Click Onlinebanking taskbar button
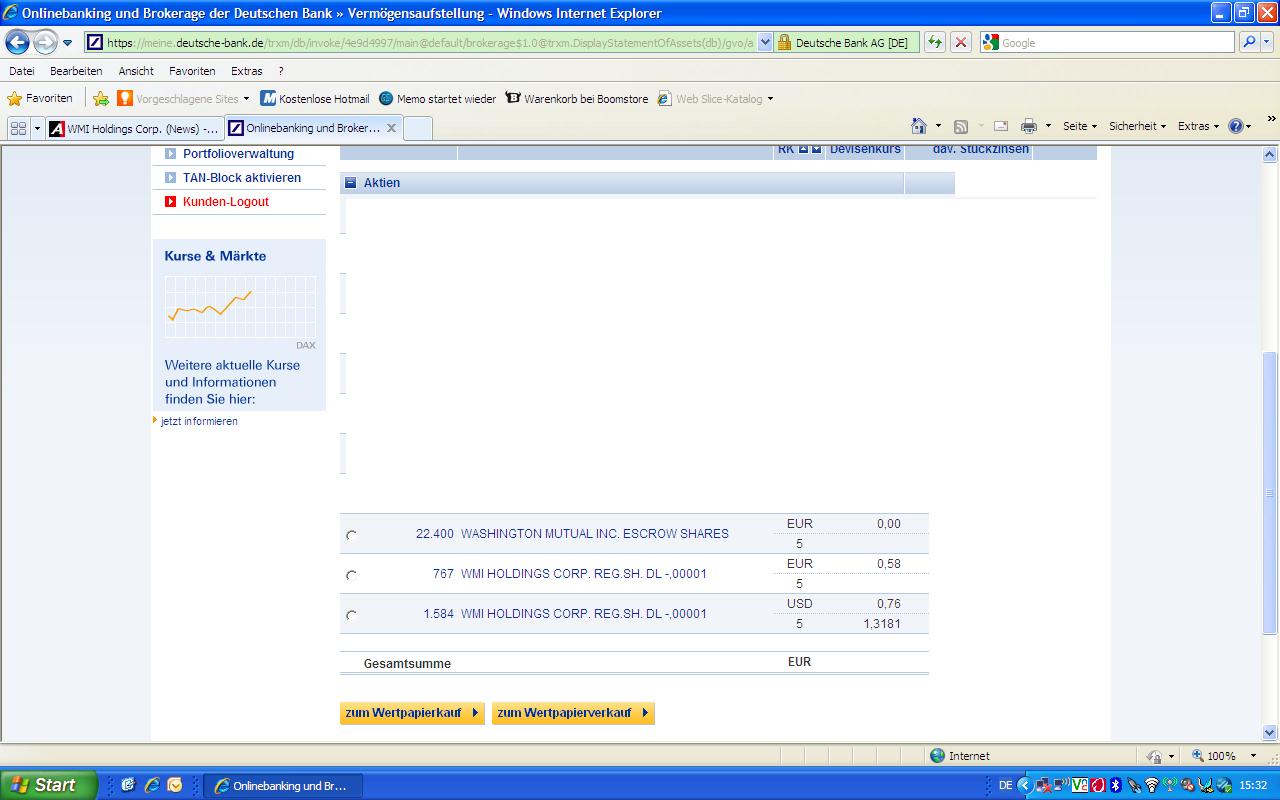The image size is (1280, 800). (x=283, y=785)
